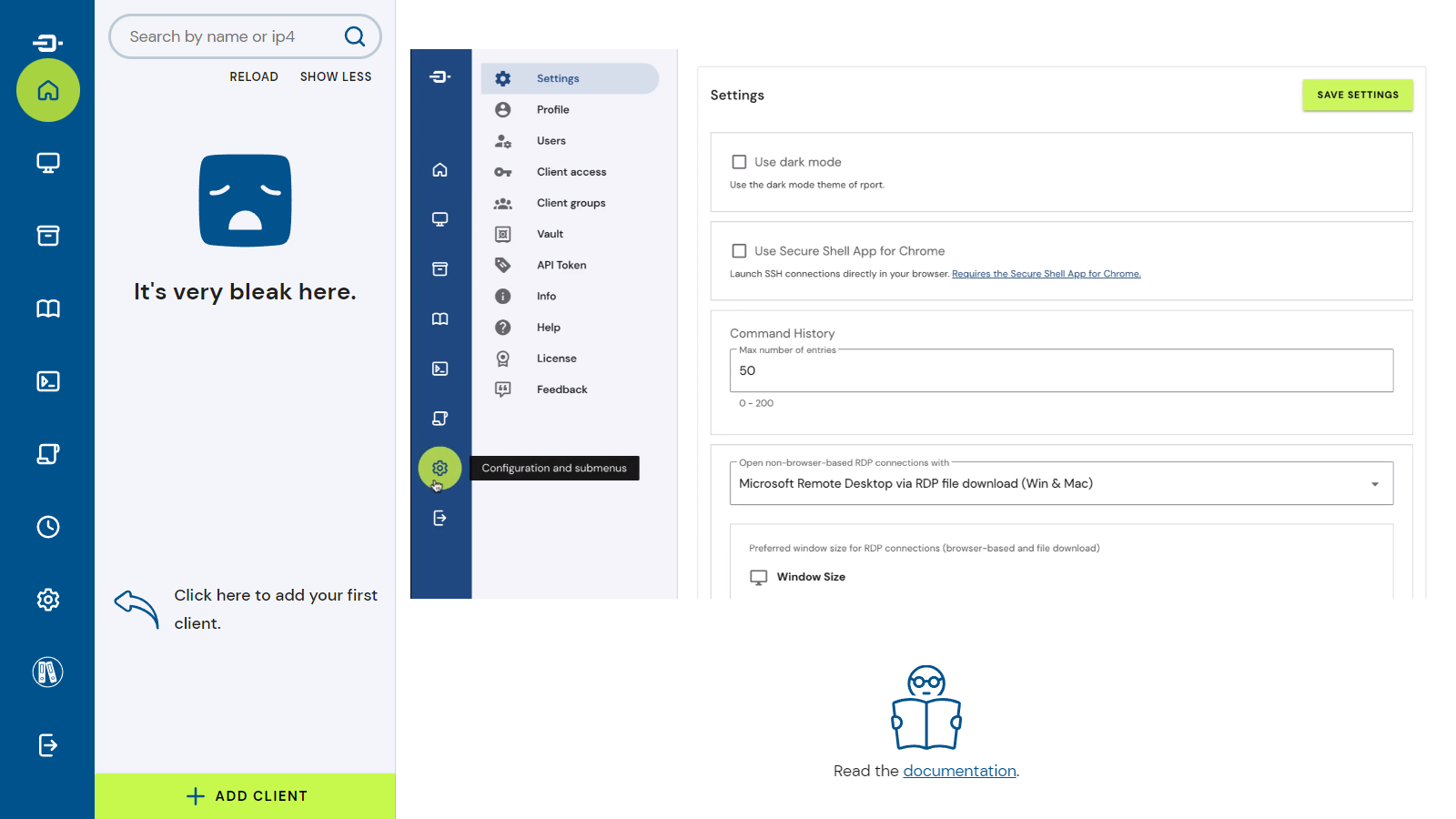Click the SAVE SETTINGS button

click(1357, 95)
